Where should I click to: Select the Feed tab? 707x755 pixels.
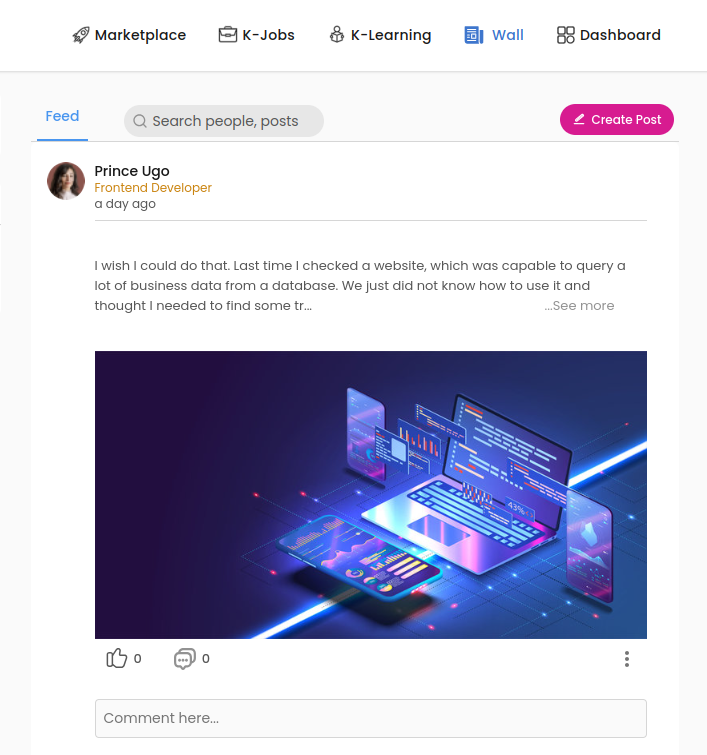[x=62, y=116]
